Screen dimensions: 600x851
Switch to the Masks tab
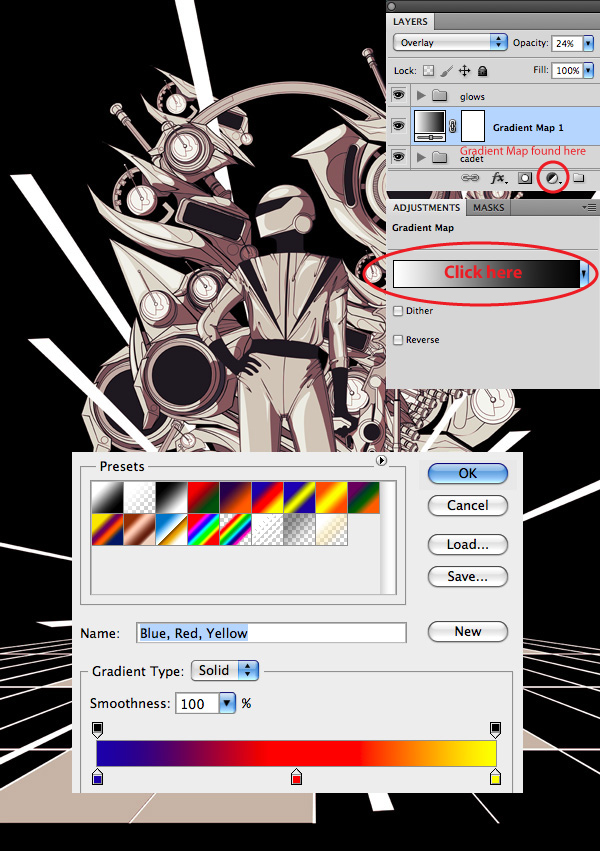coord(488,207)
